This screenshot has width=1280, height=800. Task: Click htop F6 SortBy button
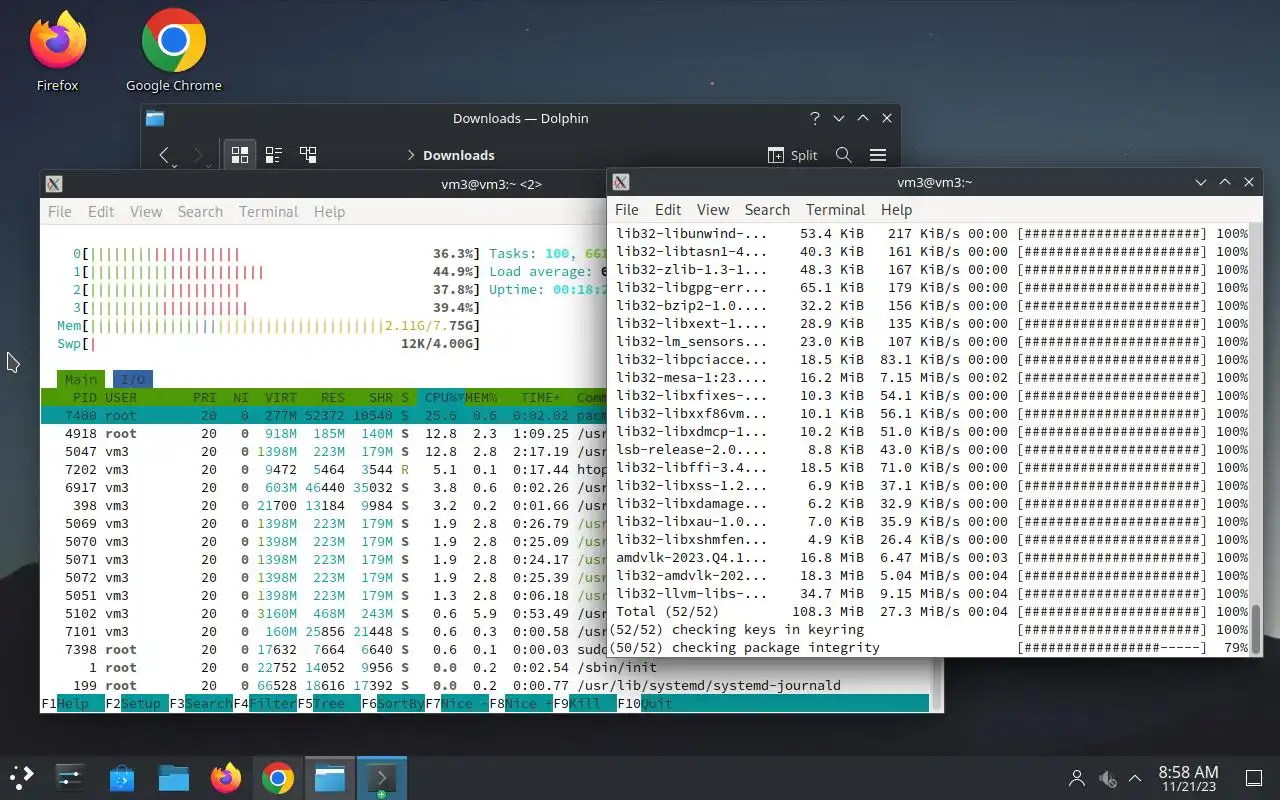pos(393,703)
